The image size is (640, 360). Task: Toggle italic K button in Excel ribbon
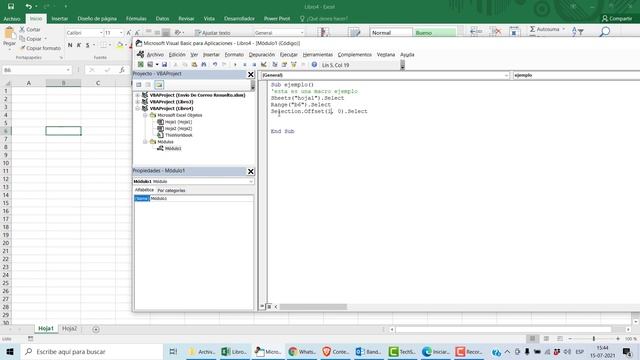[79, 45]
